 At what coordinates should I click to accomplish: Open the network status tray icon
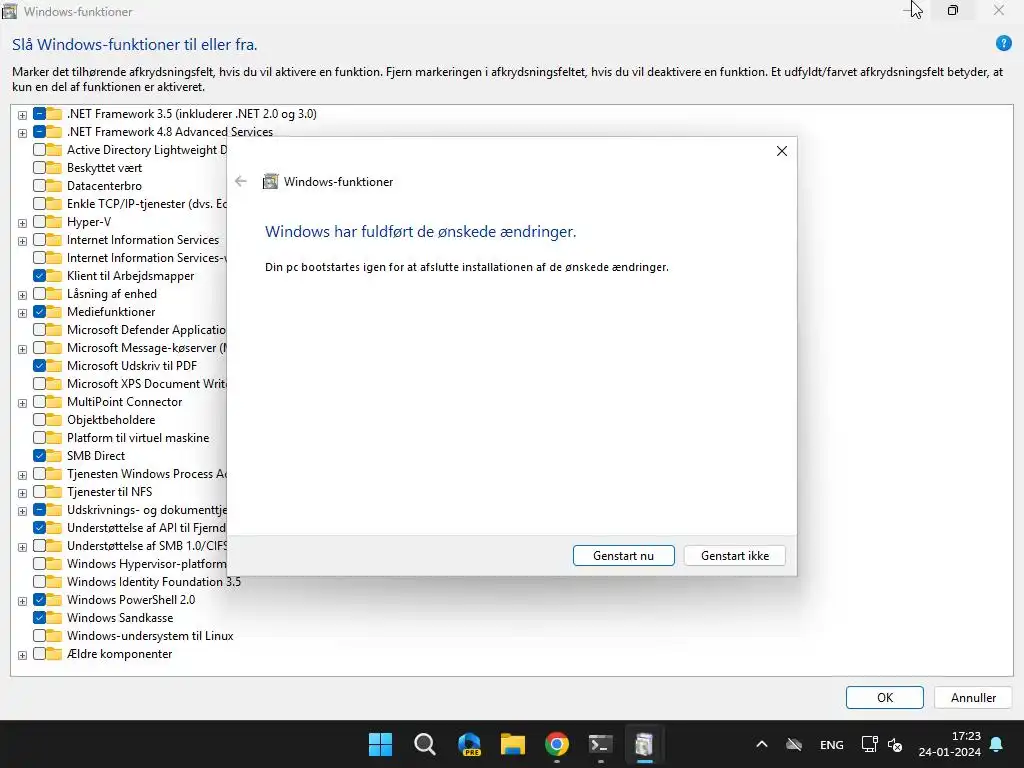pos(869,744)
